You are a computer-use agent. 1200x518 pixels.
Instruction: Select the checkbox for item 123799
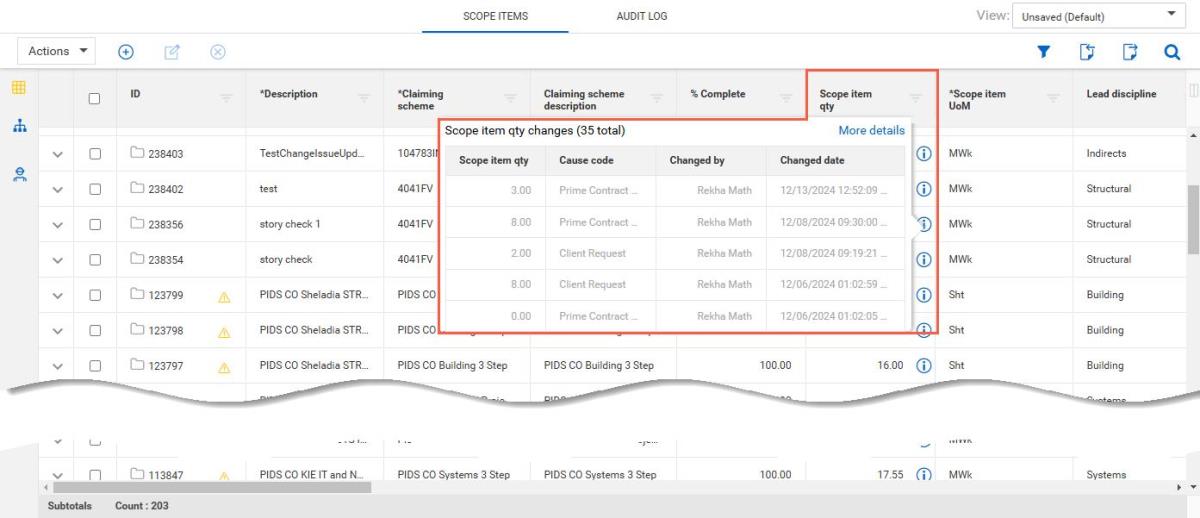(95, 295)
